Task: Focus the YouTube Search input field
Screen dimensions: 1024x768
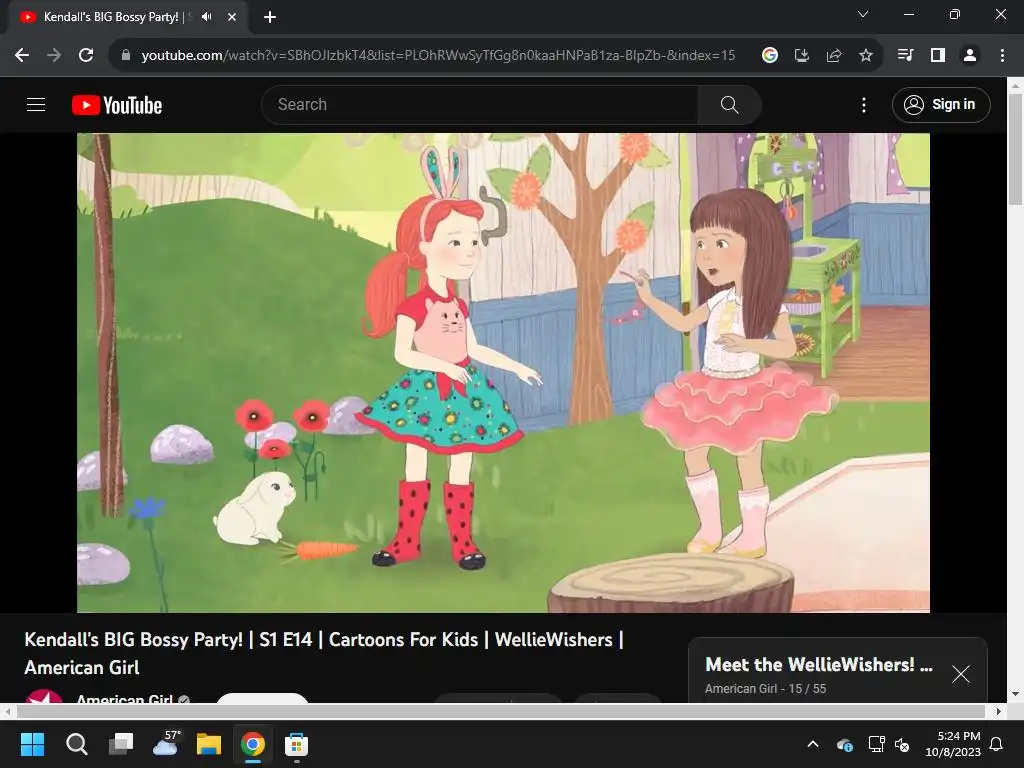Action: (479, 104)
